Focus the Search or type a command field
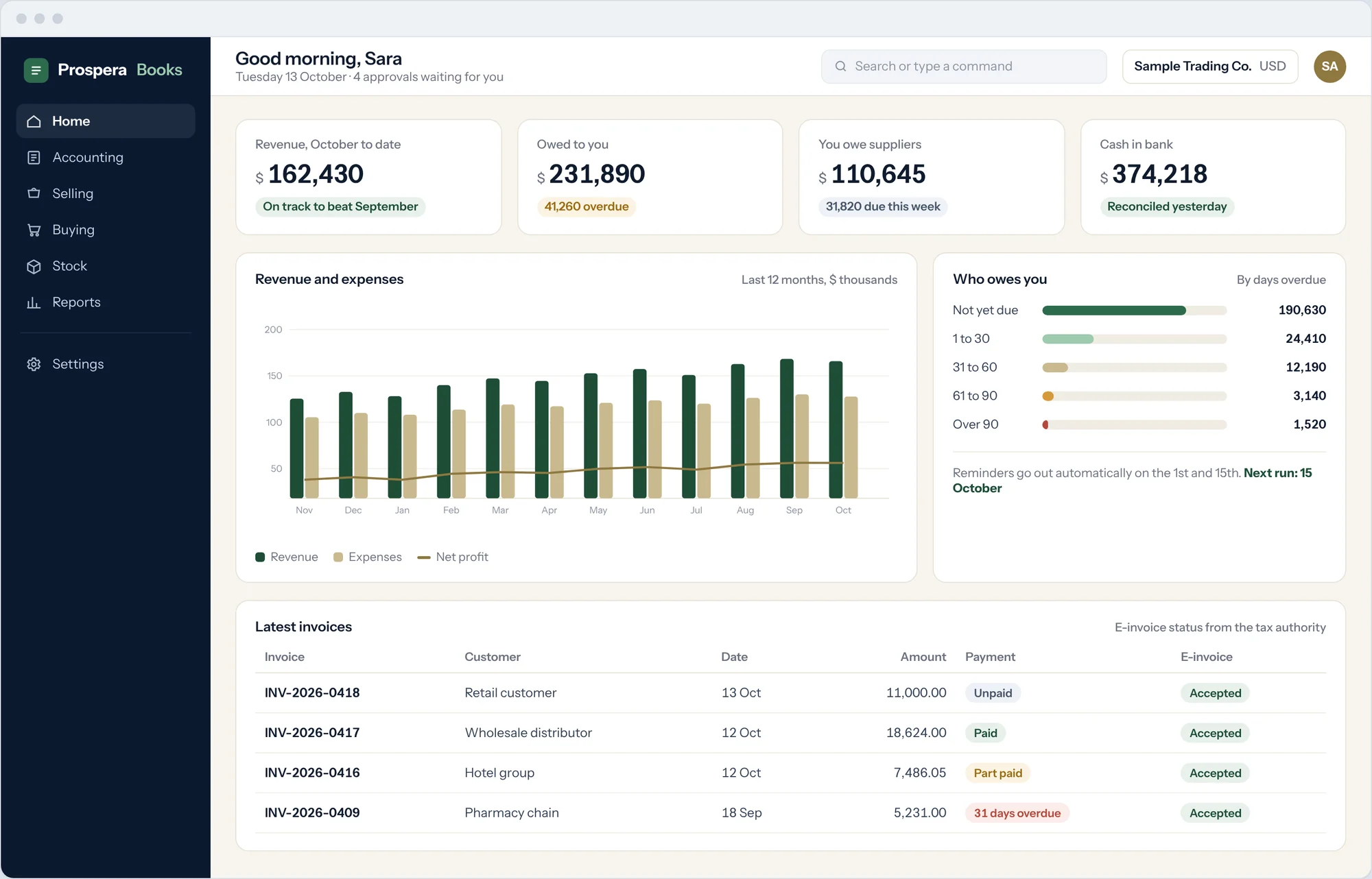The height and width of the screenshot is (879, 1372). click(964, 67)
